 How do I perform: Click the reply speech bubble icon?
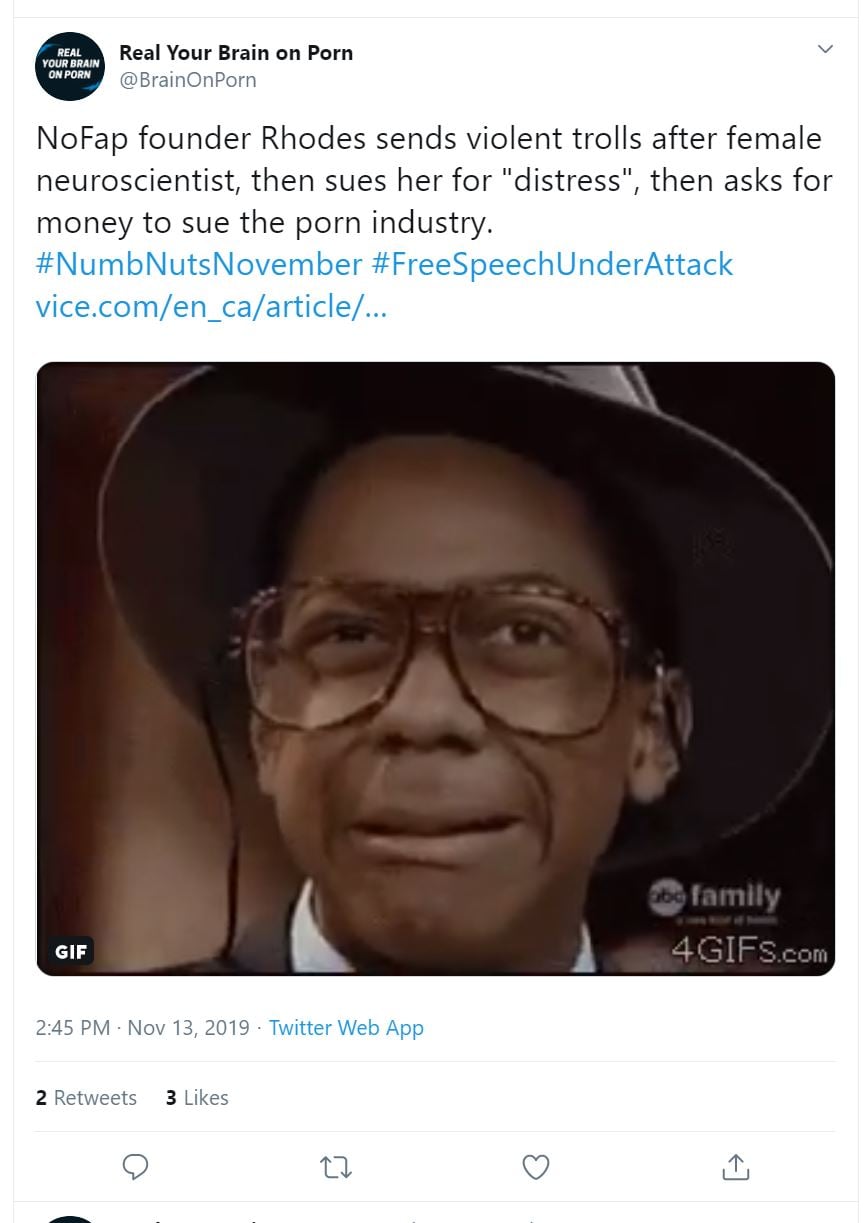tap(135, 1166)
